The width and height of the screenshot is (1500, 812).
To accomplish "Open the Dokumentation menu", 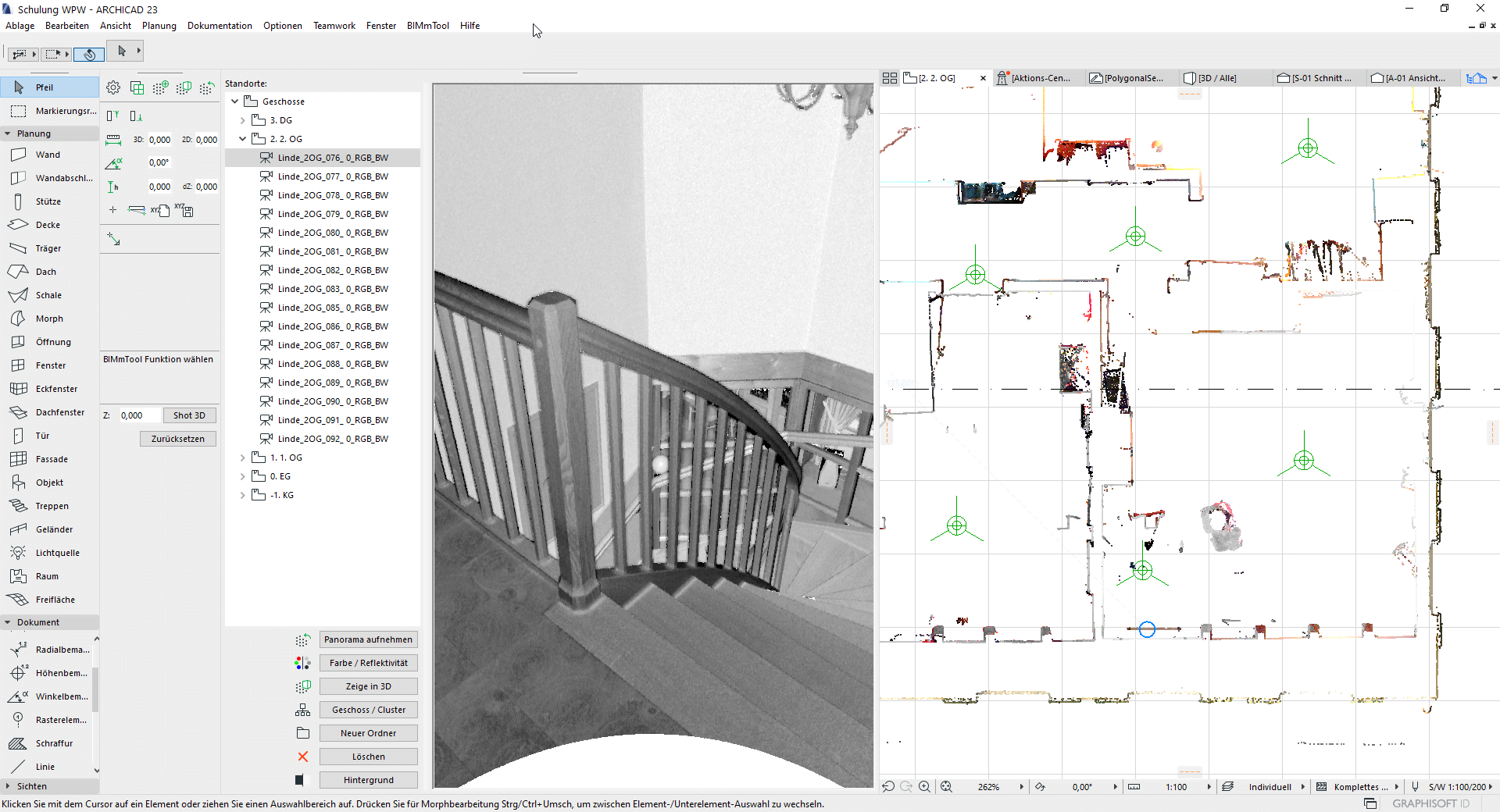I will tap(220, 26).
